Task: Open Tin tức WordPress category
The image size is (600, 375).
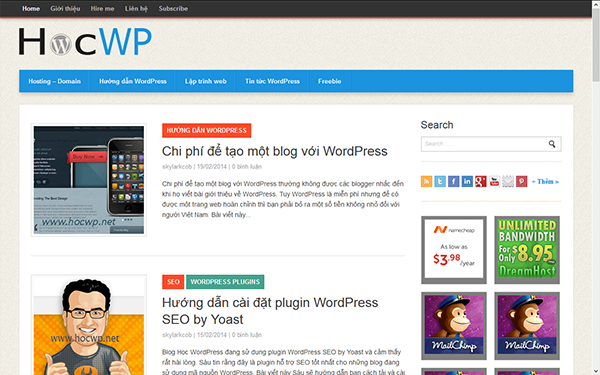Action: pyautogui.click(x=272, y=81)
